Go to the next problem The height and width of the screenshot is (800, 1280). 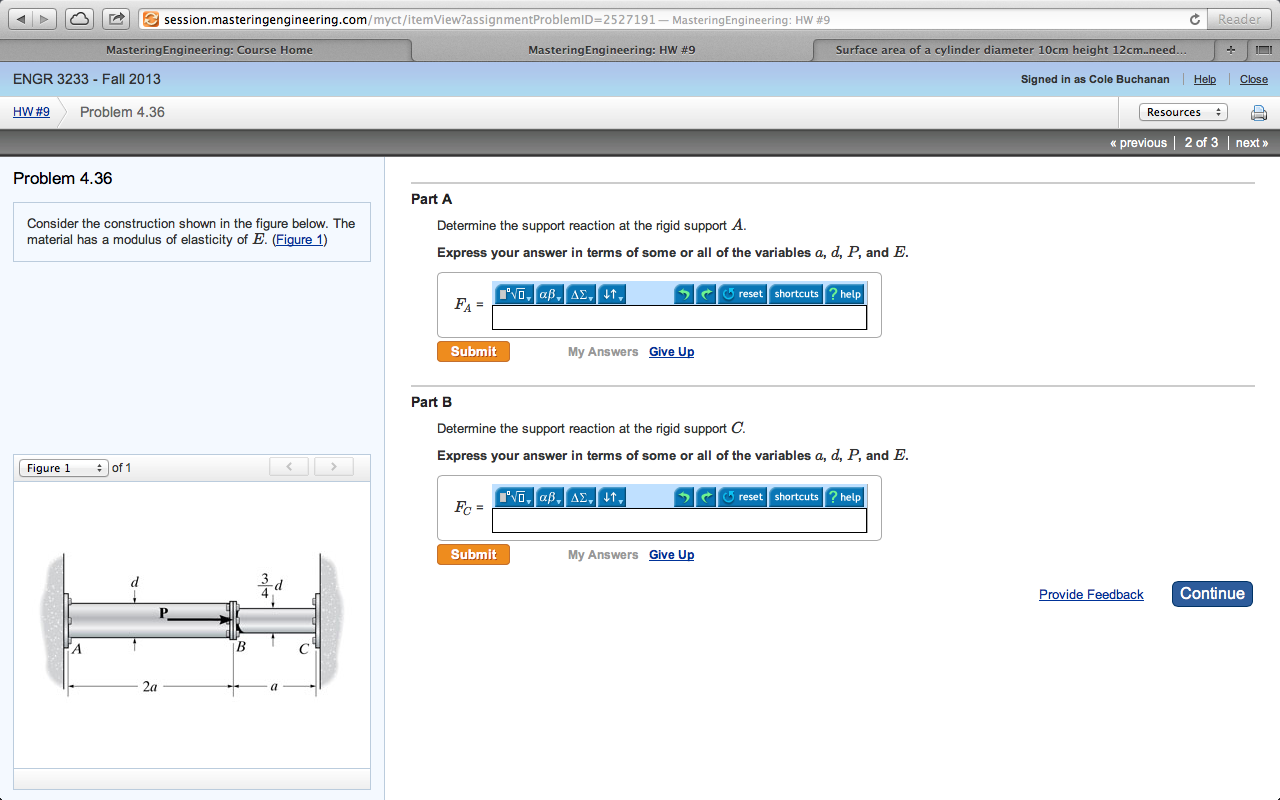click(1251, 143)
